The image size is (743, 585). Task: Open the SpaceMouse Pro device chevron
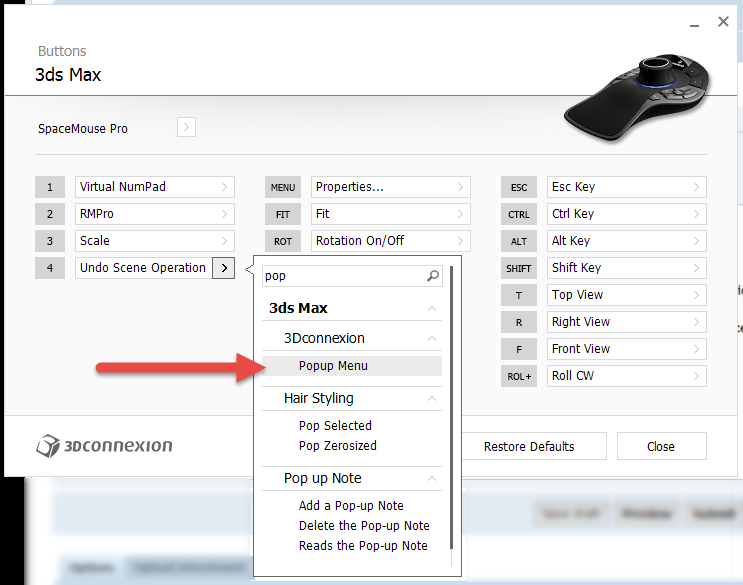186,127
